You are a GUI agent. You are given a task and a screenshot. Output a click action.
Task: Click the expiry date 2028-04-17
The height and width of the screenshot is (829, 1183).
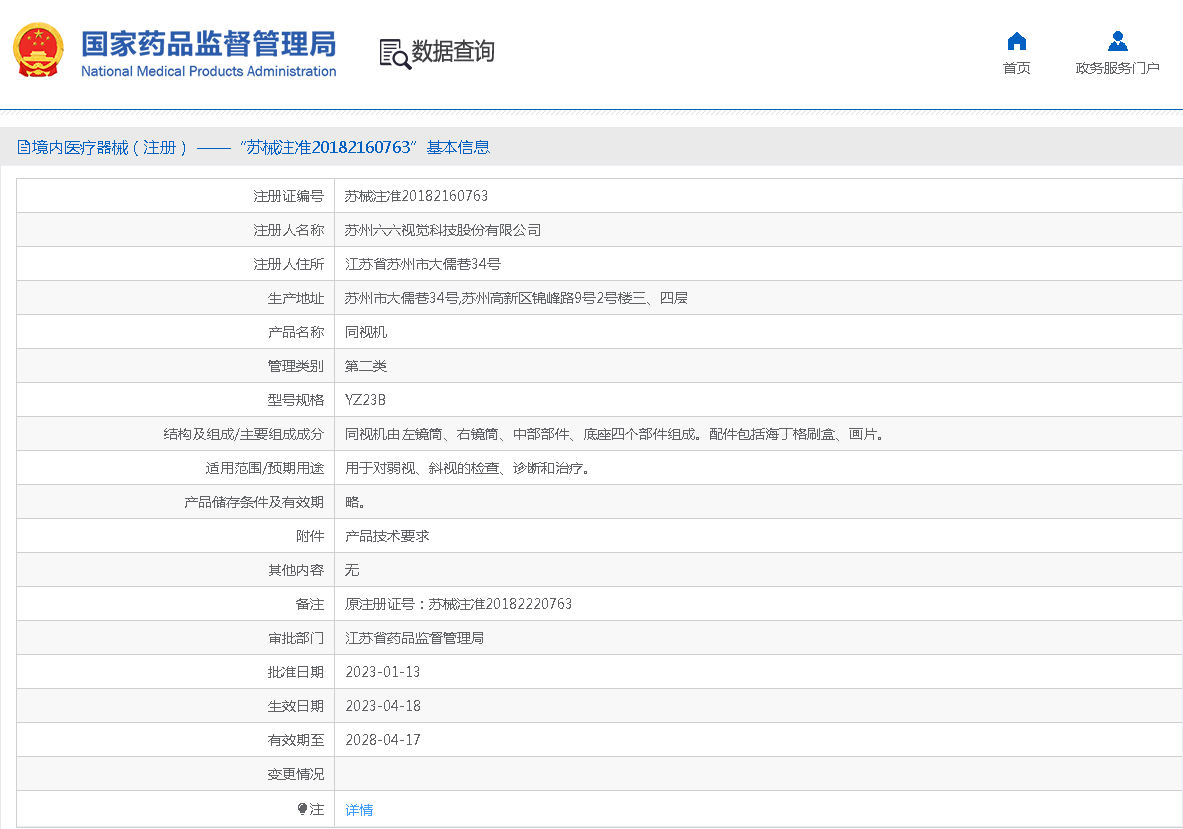(382, 740)
